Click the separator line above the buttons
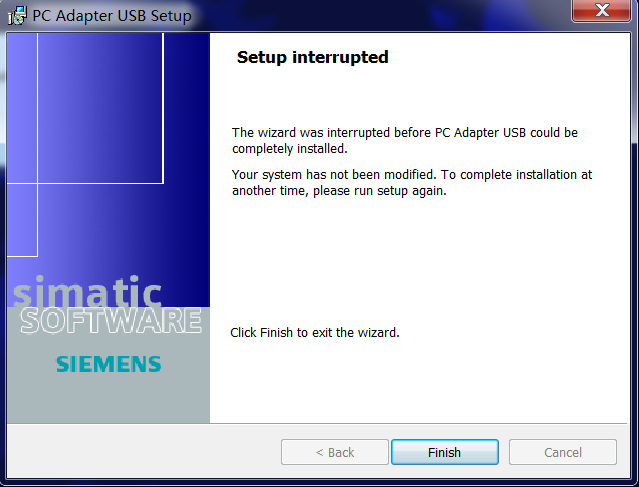Image resolution: width=639 pixels, height=487 pixels. pos(317,423)
